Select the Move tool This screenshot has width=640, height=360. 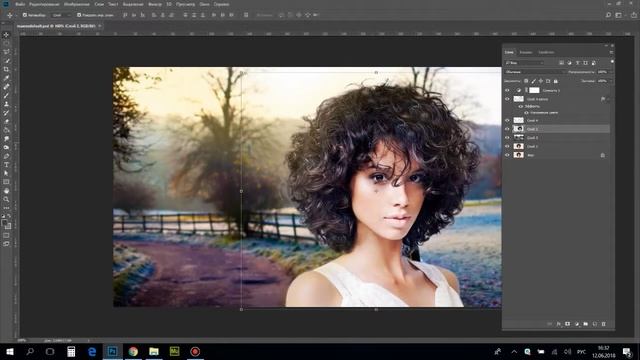[6, 35]
